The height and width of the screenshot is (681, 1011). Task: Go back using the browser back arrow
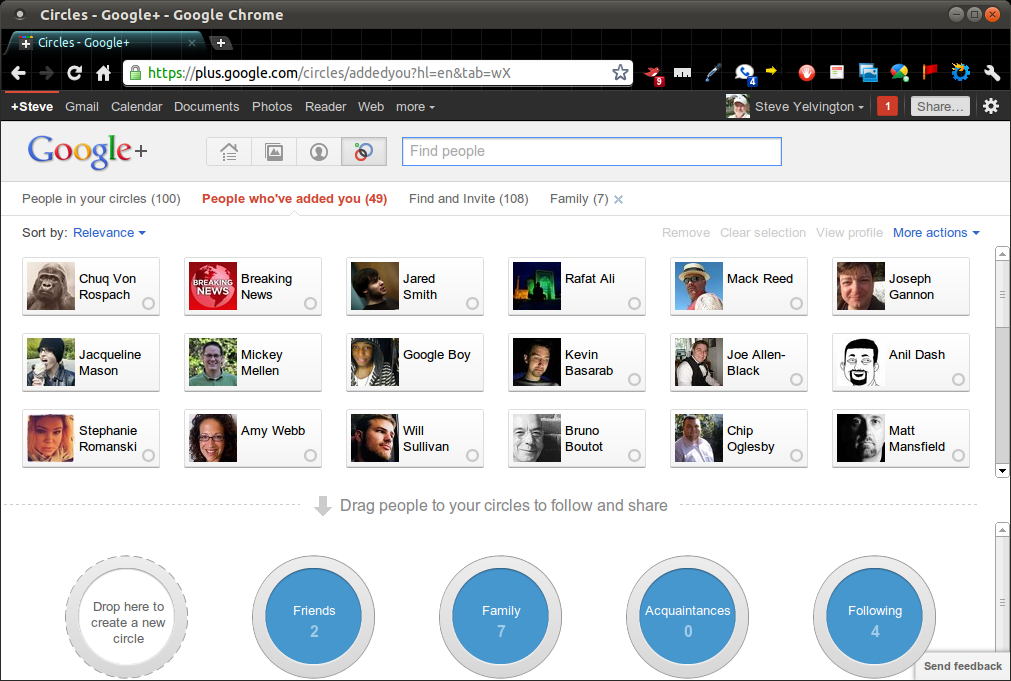pos(19,73)
